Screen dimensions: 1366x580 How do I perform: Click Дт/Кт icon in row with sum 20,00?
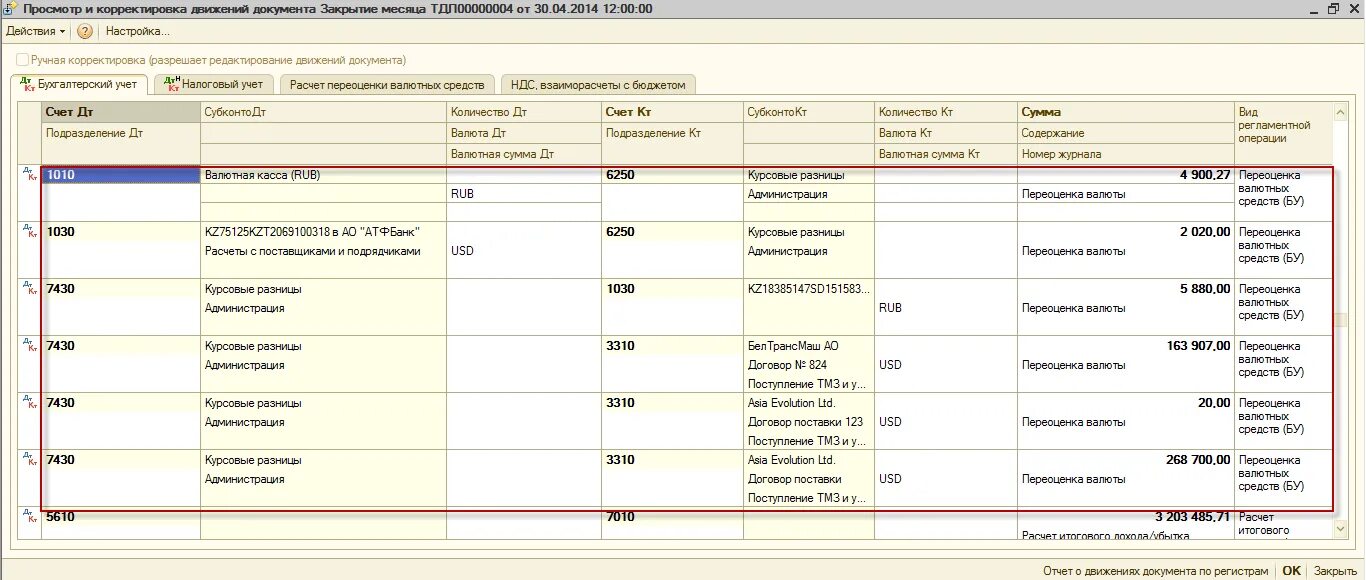[x=29, y=402]
